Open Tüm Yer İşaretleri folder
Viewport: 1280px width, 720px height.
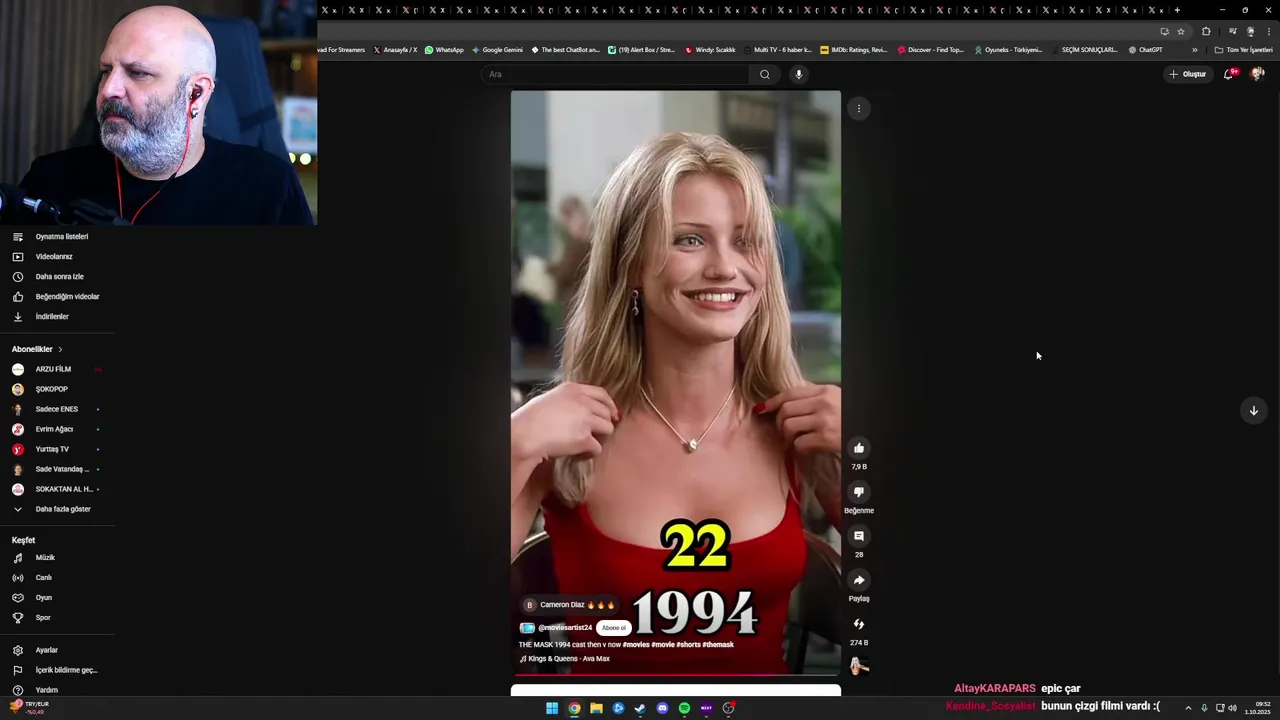[1243, 50]
